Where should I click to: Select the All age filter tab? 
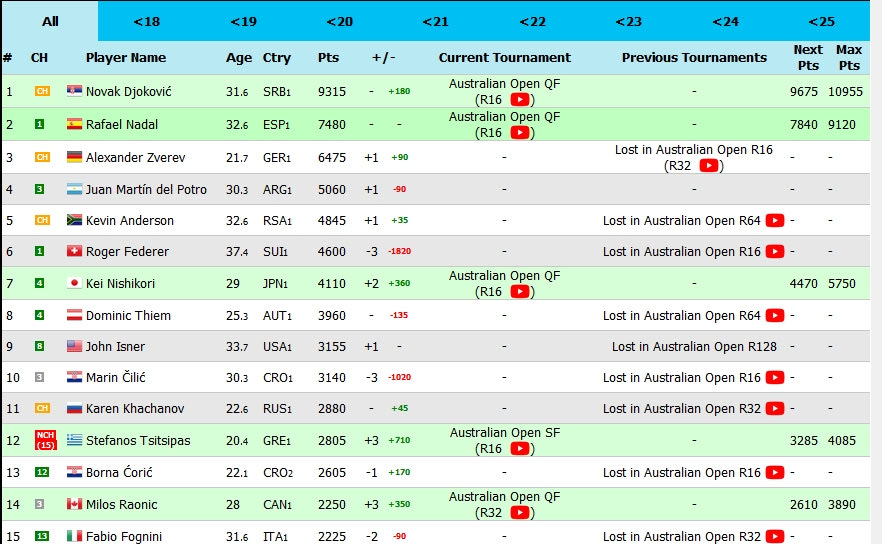point(49,21)
